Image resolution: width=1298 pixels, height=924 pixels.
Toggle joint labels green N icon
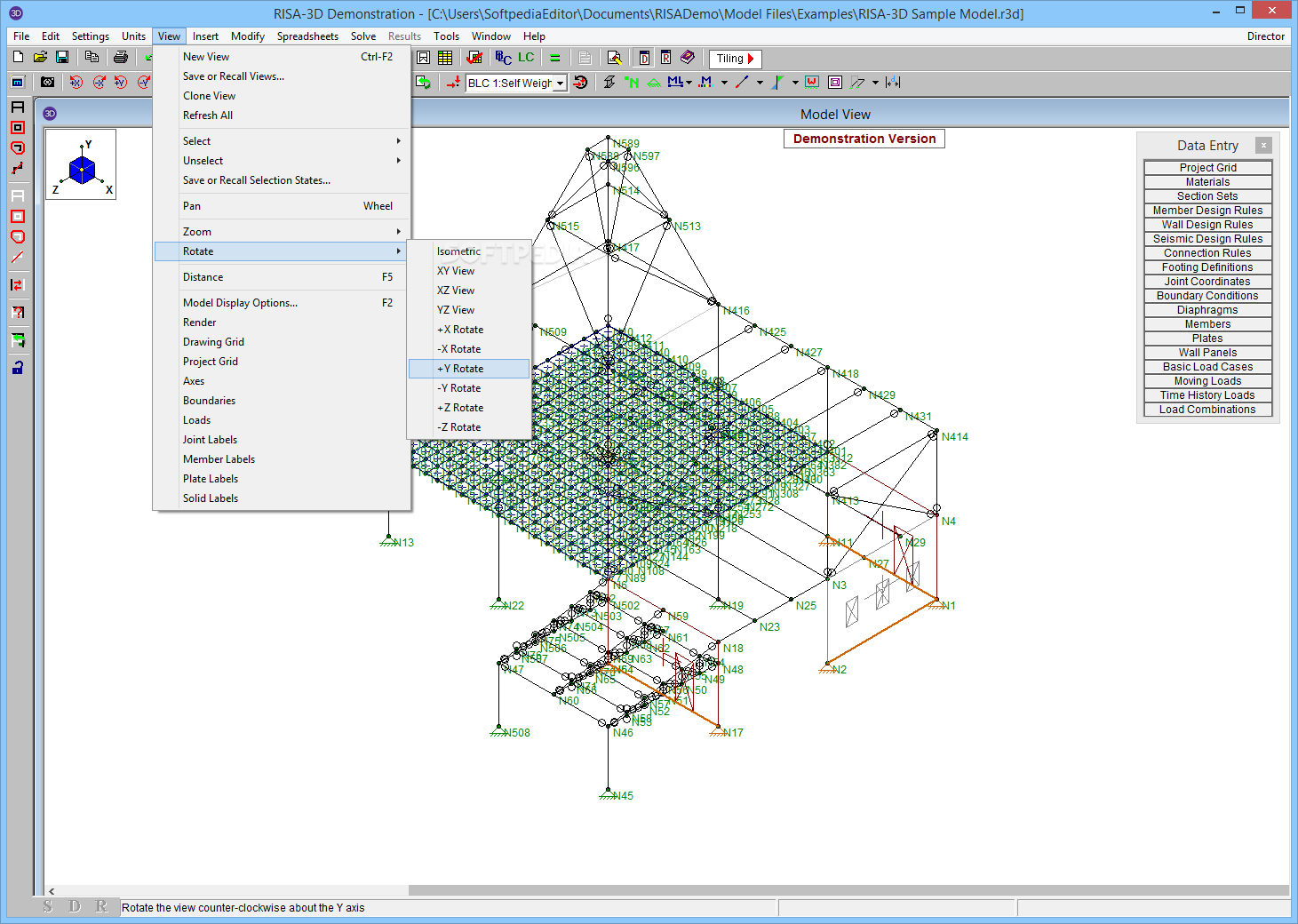coord(632,83)
